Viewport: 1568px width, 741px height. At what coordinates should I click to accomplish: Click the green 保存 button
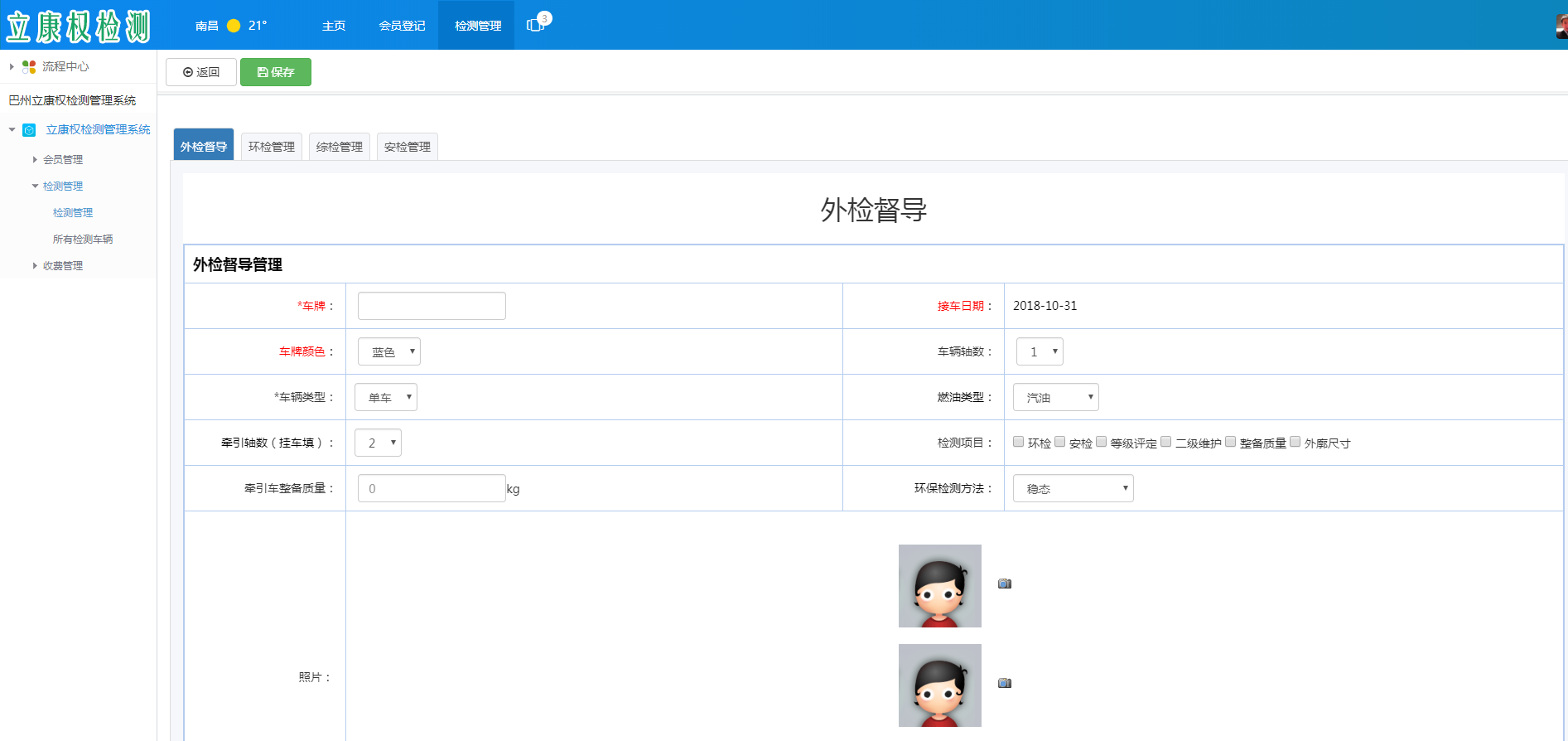(x=276, y=72)
